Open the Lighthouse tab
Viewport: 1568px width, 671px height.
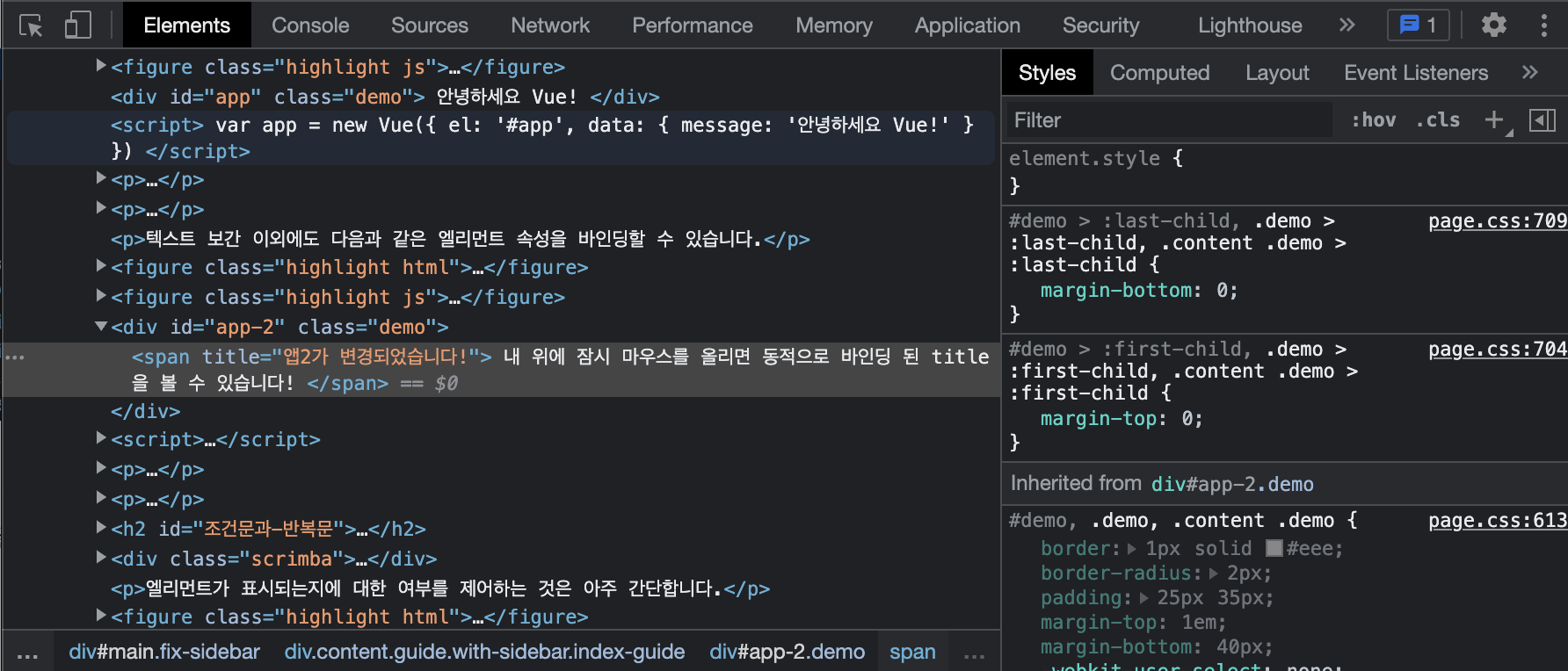tap(1250, 25)
